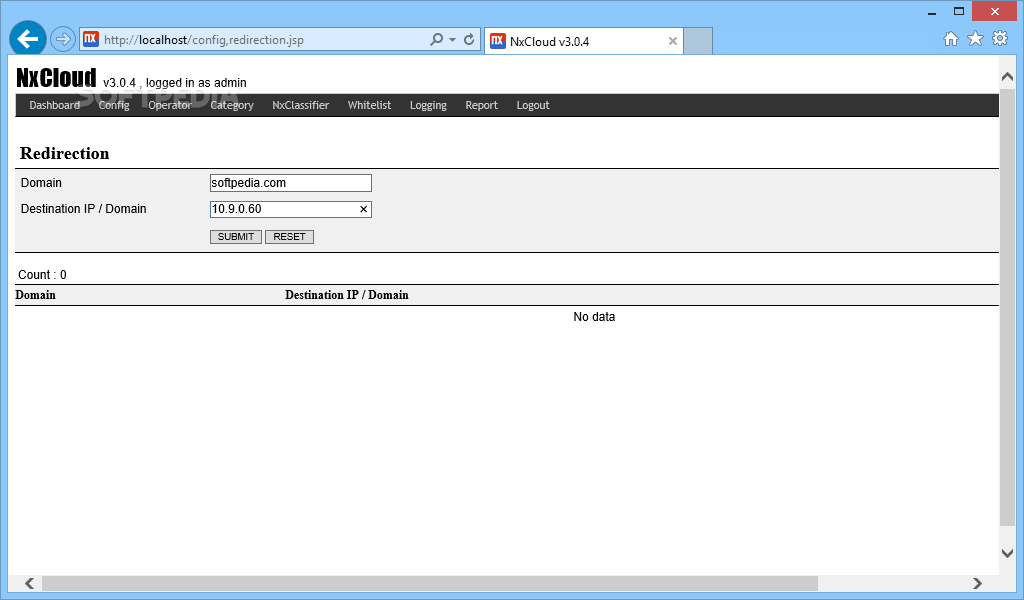
Task: Click the horizontal scrollbar thumb
Action: [430, 583]
